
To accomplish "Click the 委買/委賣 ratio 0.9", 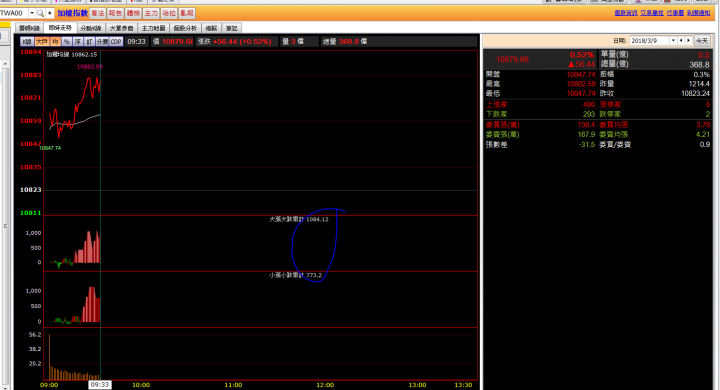I will coord(705,144).
